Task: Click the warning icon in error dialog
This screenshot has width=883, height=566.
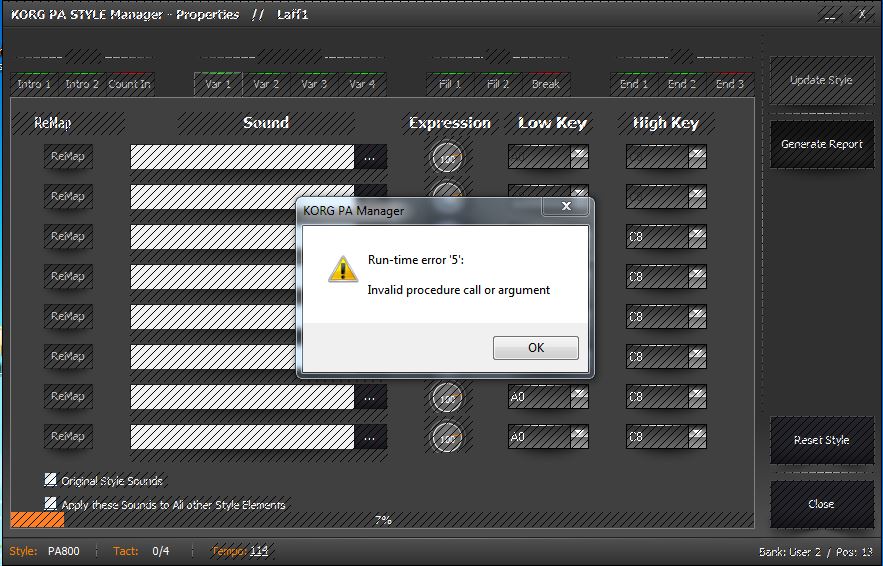Action: (x=342, y=269)
